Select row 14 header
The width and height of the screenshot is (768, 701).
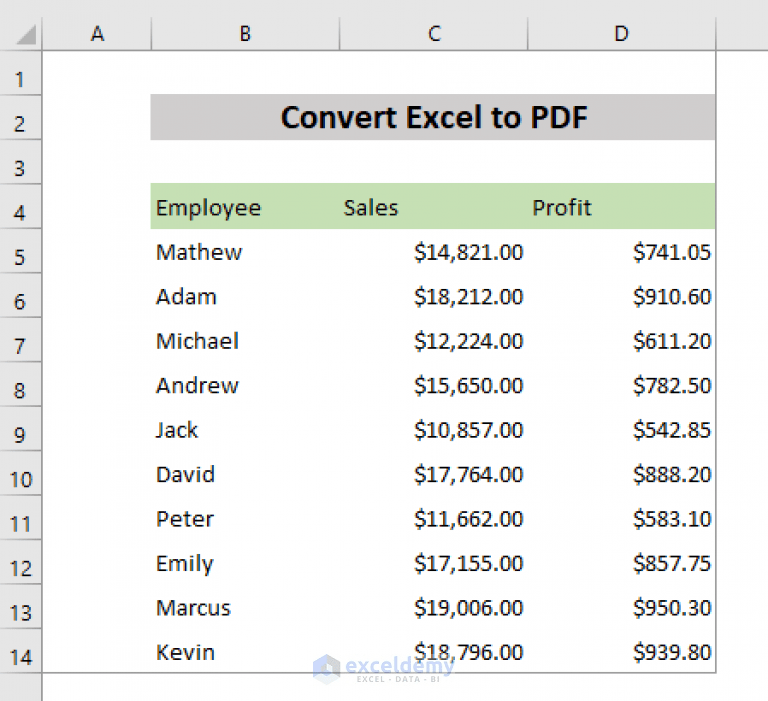(21, 651)
